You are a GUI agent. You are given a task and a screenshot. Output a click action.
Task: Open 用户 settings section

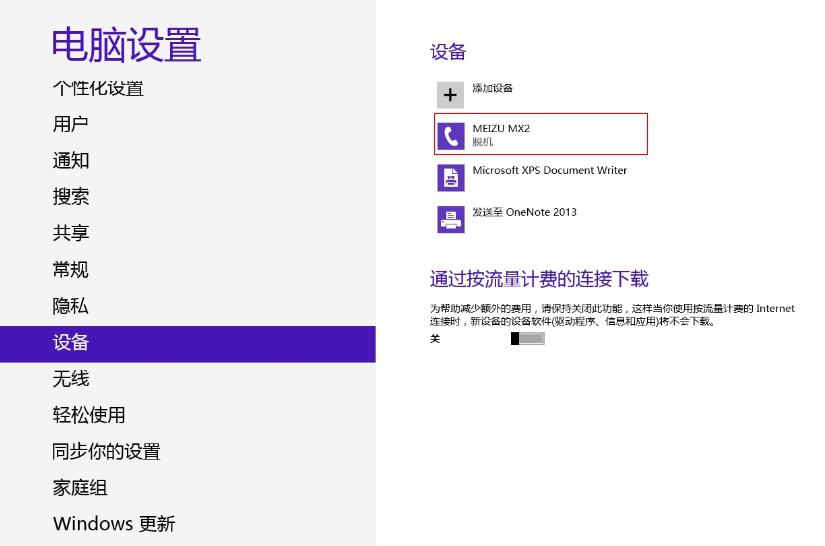pyautogui.click(x=71, y=124)
